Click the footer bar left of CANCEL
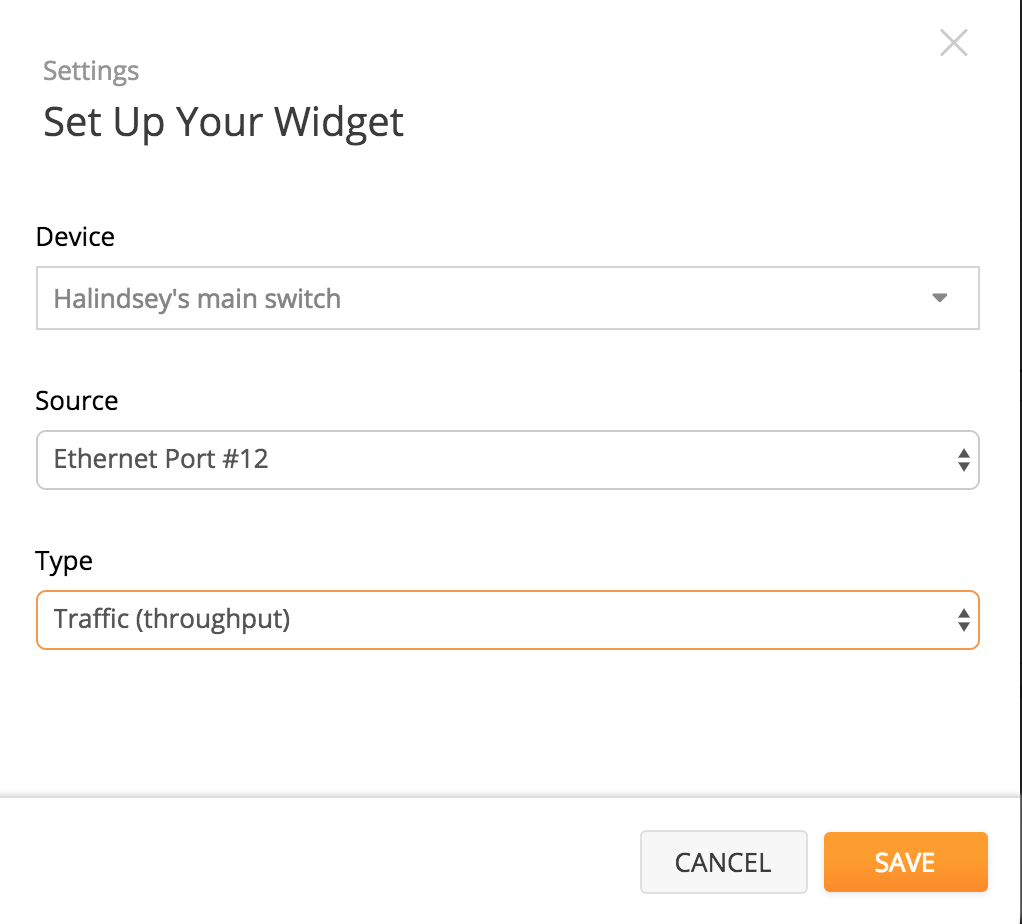 320,861
